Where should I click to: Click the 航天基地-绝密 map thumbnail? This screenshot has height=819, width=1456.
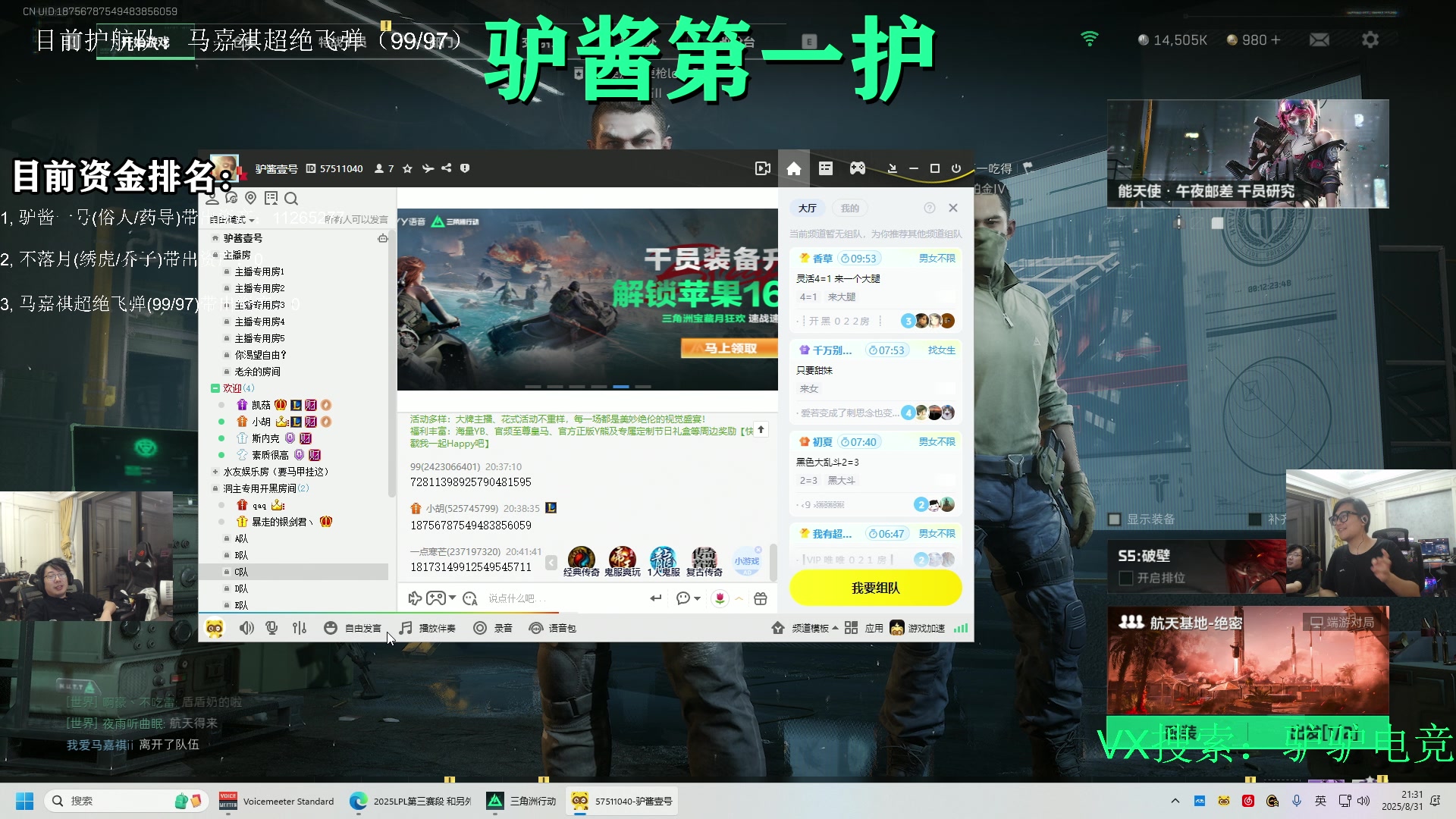(x=1248, y=660)
